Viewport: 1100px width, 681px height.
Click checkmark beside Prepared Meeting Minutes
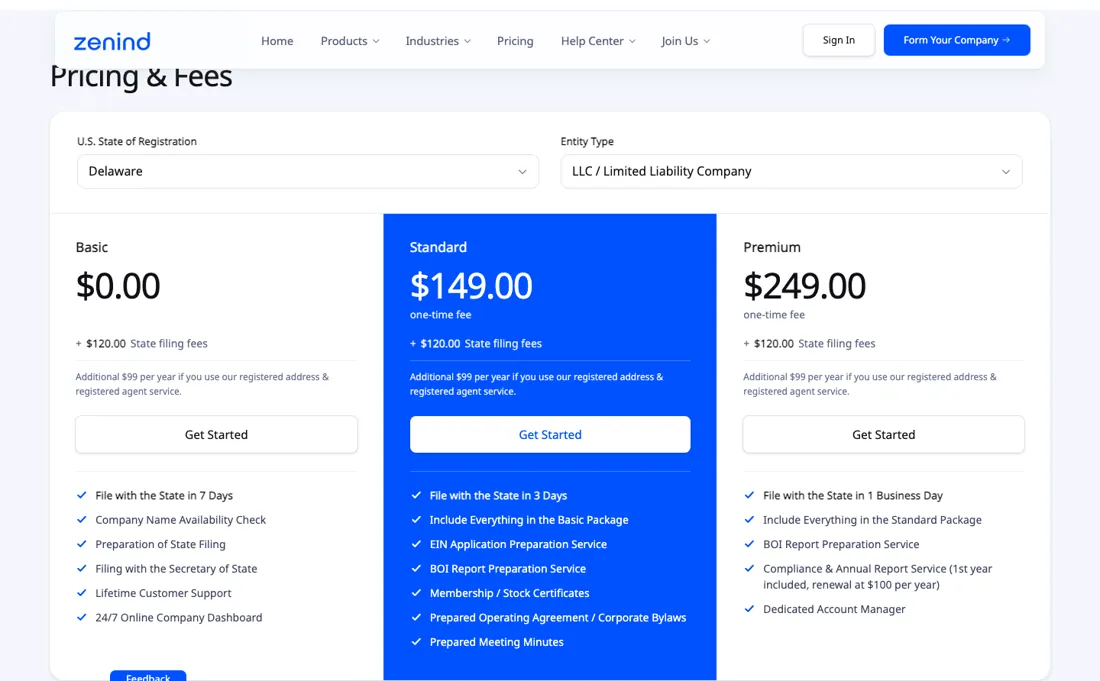click(x=416, y=642)
